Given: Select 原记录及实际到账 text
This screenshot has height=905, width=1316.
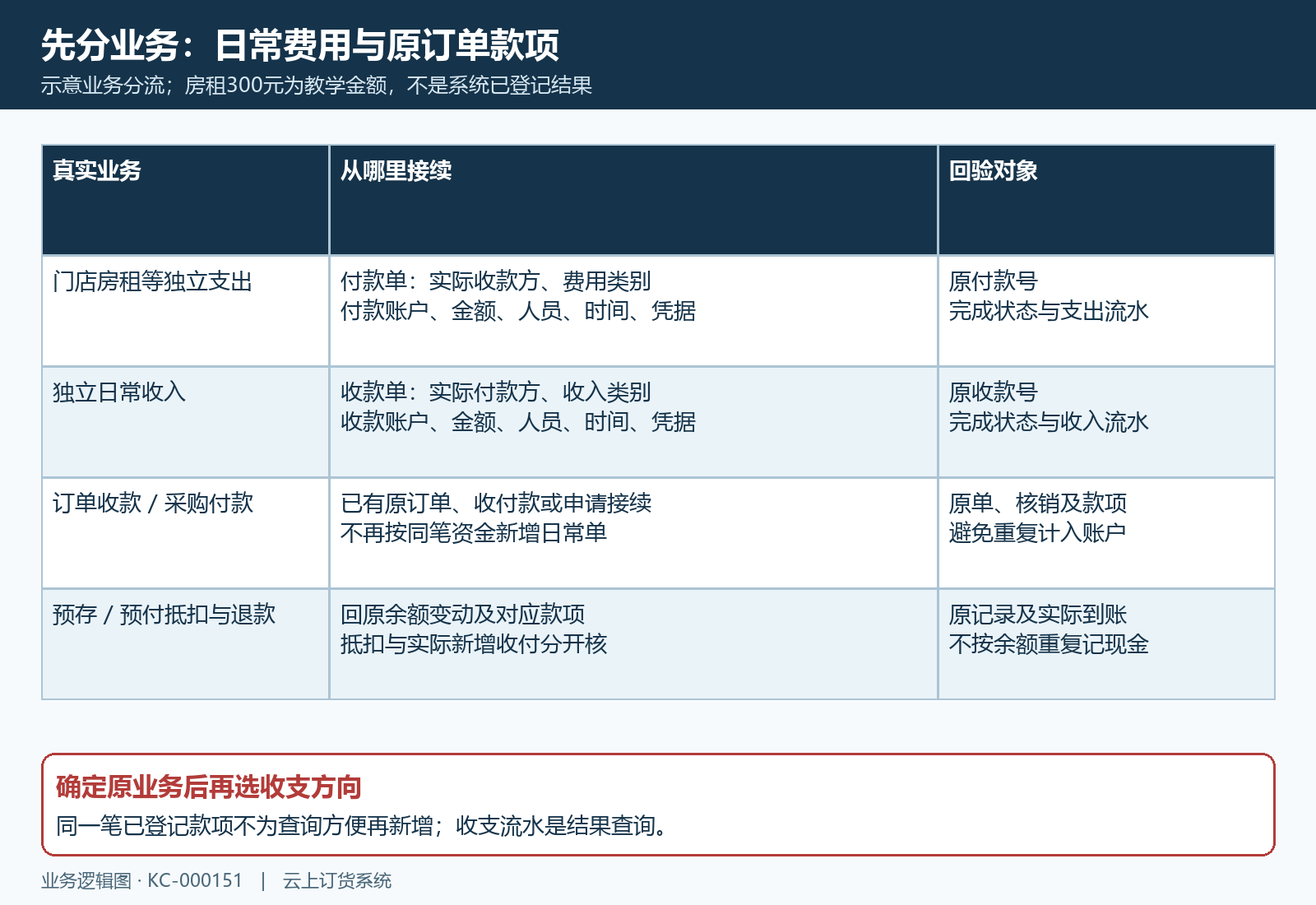Looking at the screenshot, I should [x=1038, y=615].
